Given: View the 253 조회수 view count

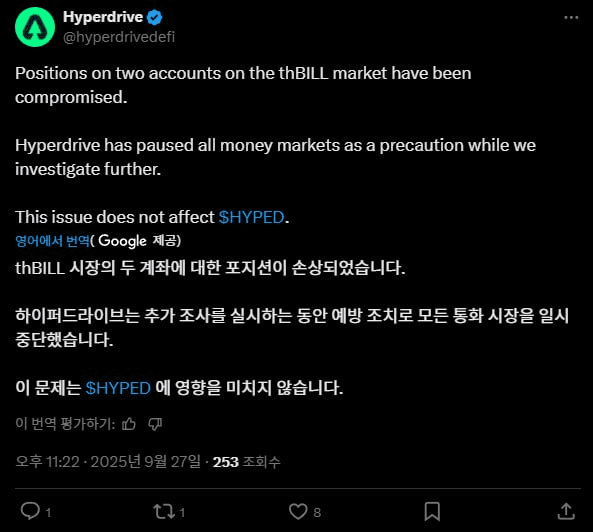Looking at the screenshot, I should coord(246,462).
